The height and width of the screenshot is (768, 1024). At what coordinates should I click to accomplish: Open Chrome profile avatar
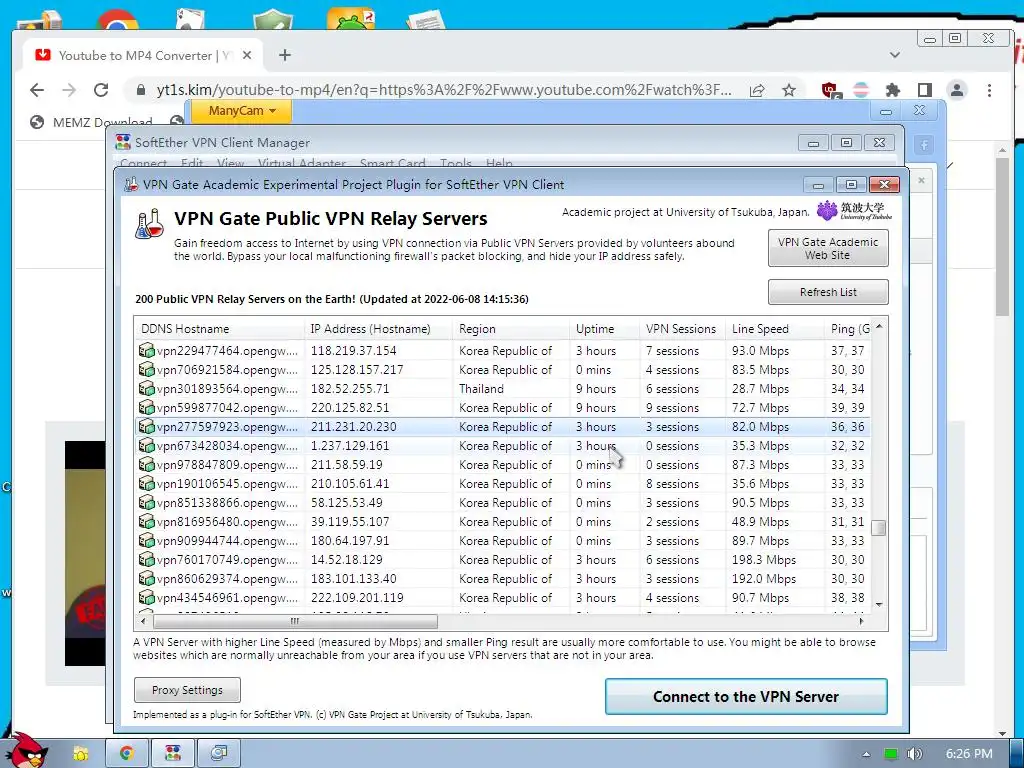957,90
